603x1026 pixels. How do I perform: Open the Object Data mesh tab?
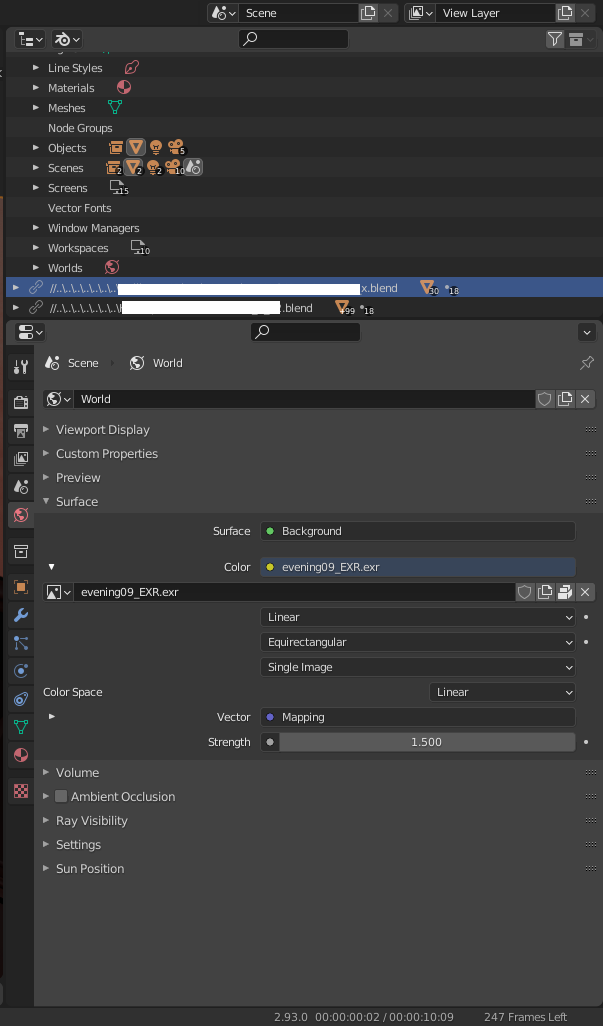tap(21, 727)
